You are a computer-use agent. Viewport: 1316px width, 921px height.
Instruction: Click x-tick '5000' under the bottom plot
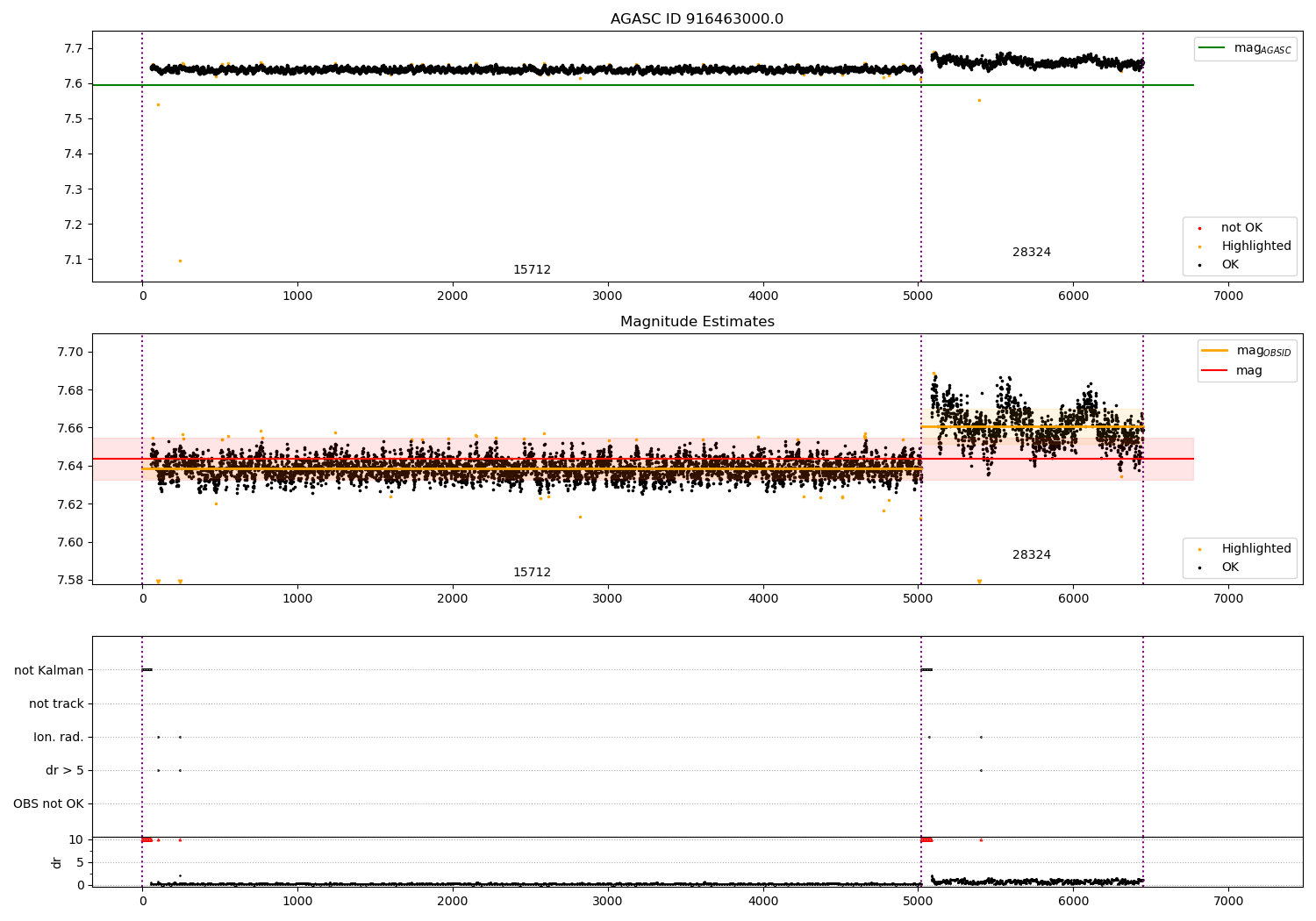[918, 902]
